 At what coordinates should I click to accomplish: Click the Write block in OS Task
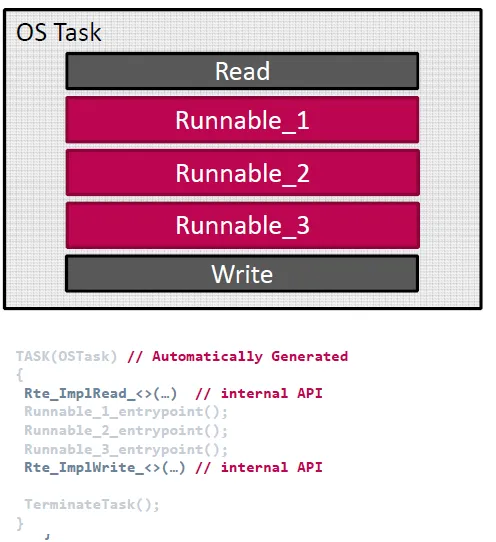[x=242, y=274]
